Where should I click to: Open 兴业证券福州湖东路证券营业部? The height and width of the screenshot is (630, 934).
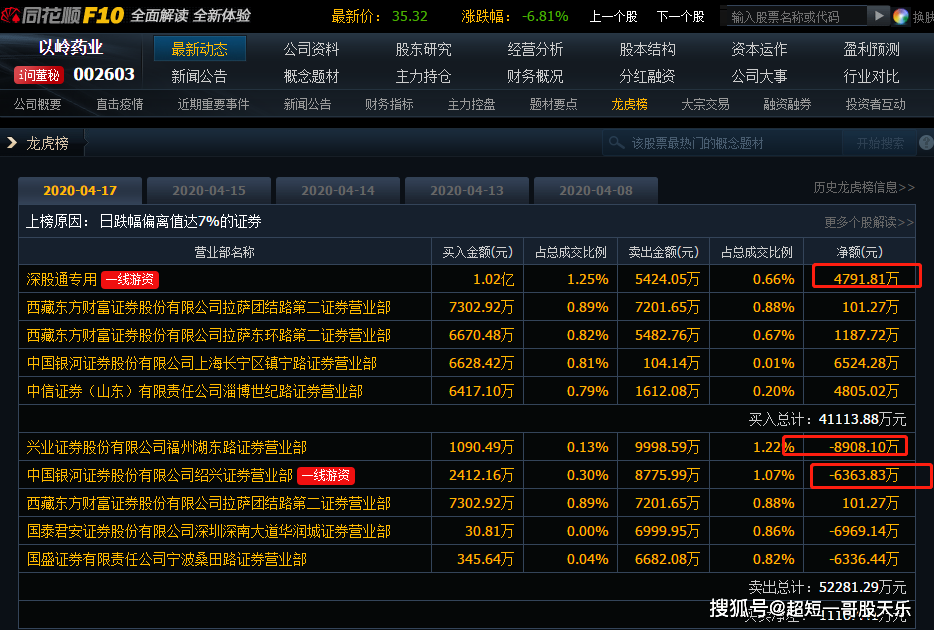coord(167,447)
